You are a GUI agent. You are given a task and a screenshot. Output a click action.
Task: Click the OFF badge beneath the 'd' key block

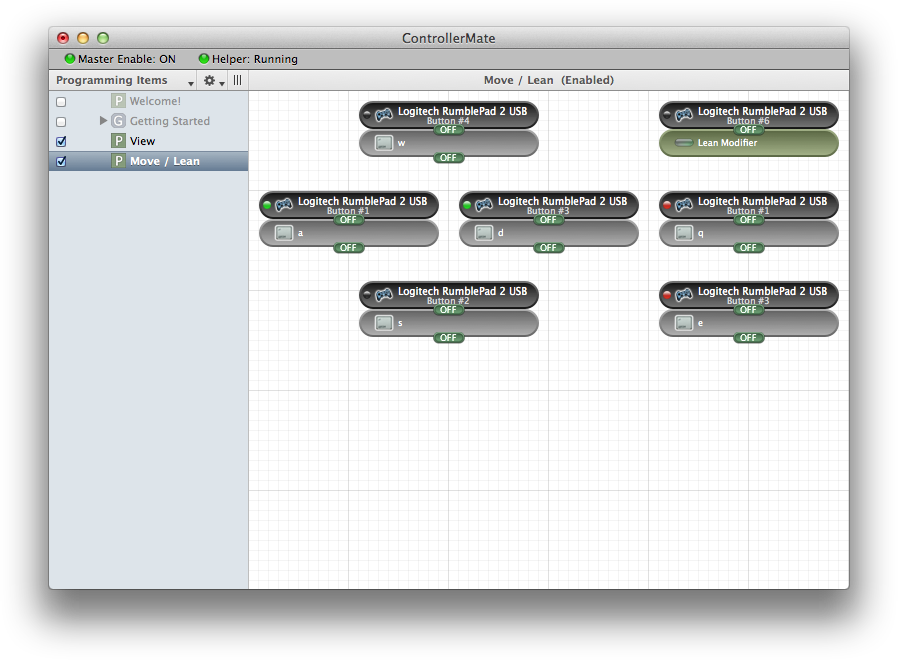pos(548,248)
